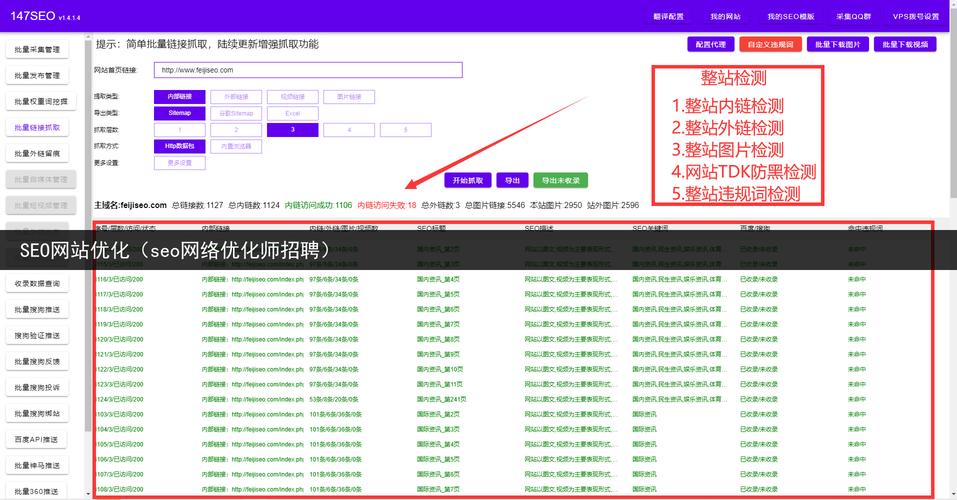Click the 53条/6条/20条/0条 cell
The height and width of the screenshot is (500, 957).
[334, 399]
